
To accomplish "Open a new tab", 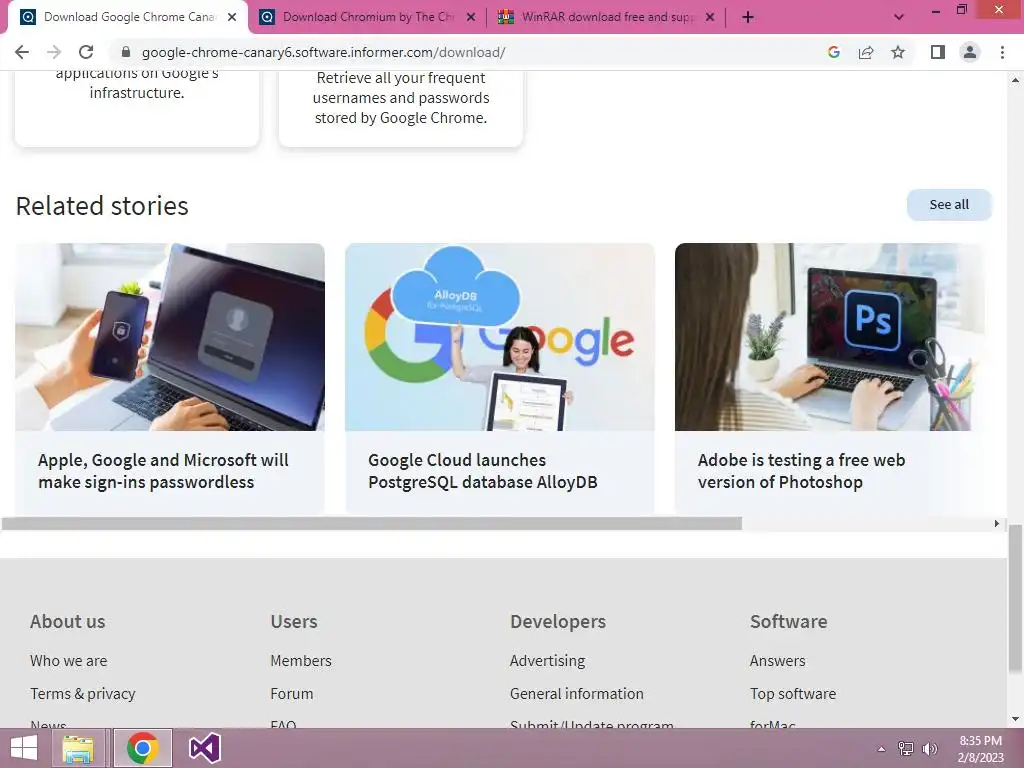I will click(x=748, y=17).
